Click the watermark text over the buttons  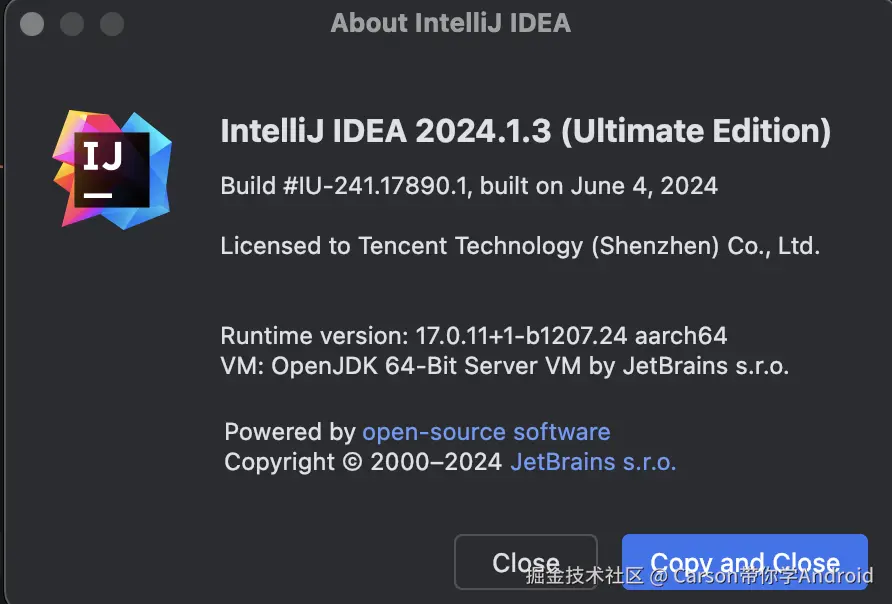[x=699, y=576]
